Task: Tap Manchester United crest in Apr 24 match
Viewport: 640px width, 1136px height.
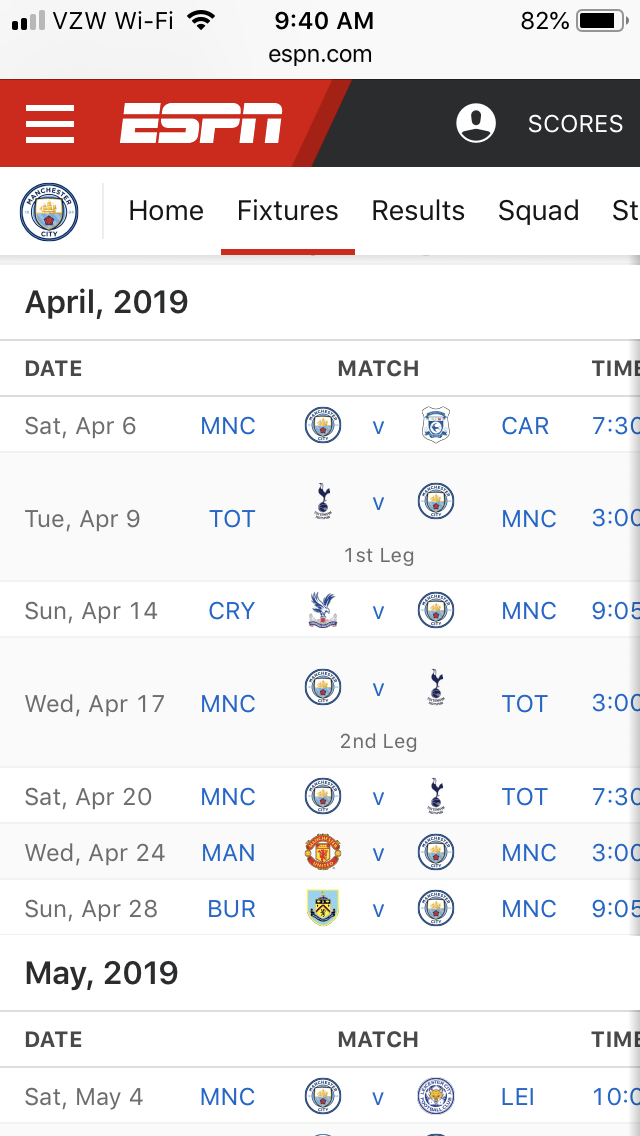Action: coord(323,852)
